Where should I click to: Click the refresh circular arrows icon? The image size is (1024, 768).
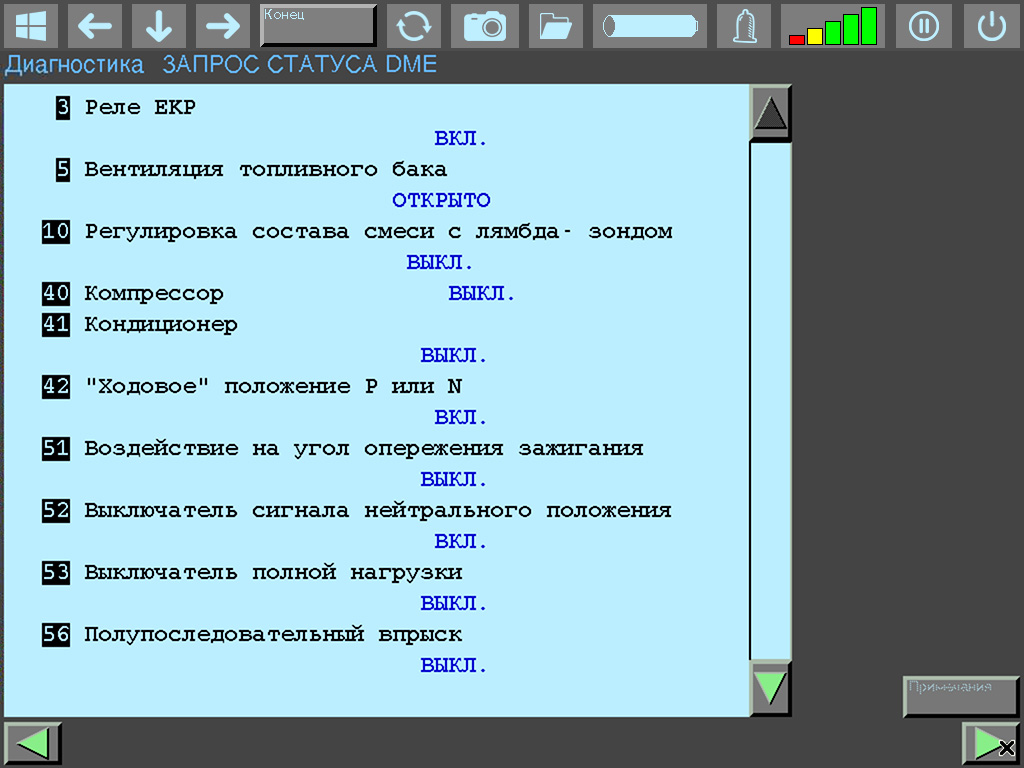coord(414,26)
